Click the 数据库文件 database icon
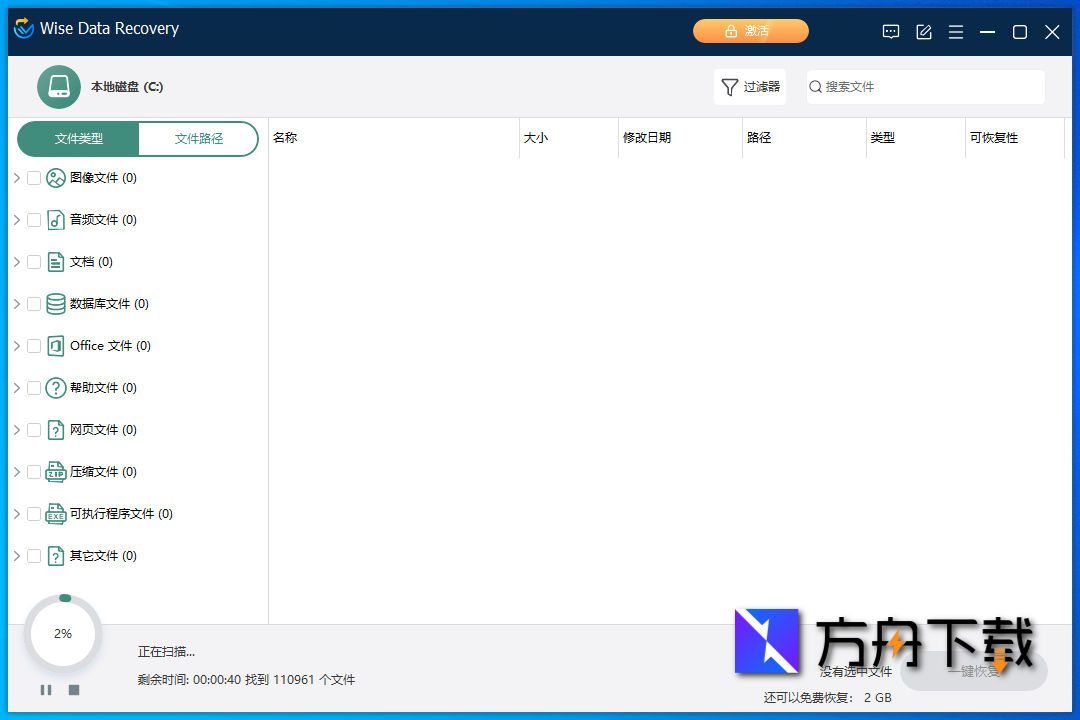 [55, 303]
